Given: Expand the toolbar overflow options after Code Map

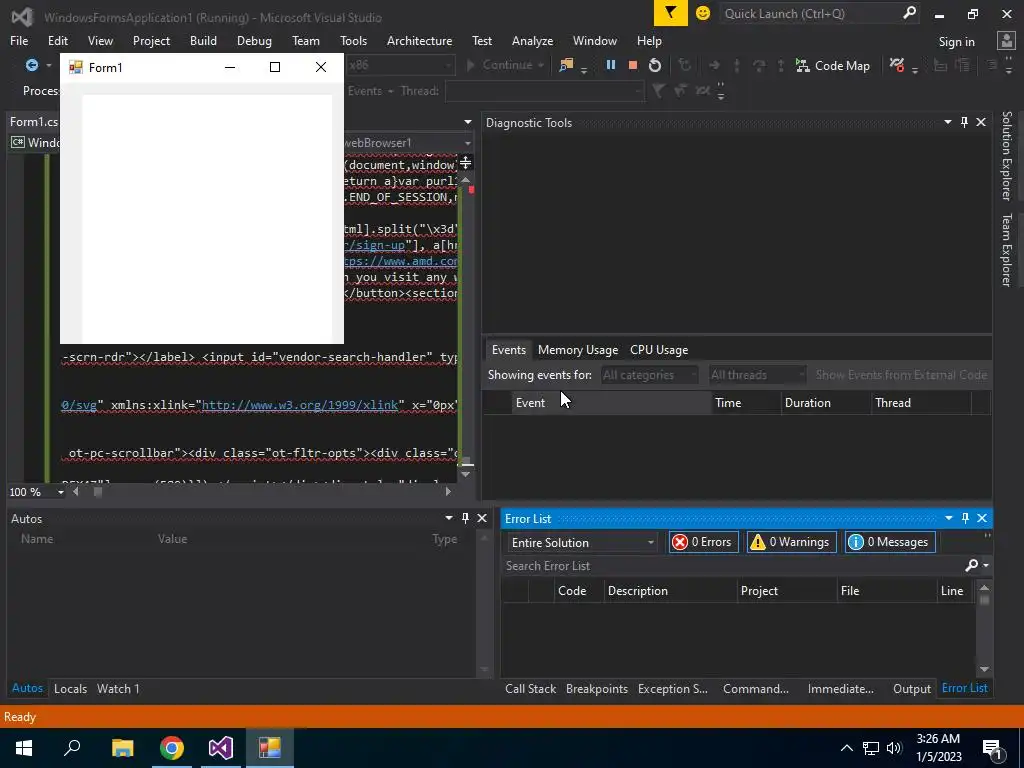Looking at the screenshot, I should [x=914, y=70].
